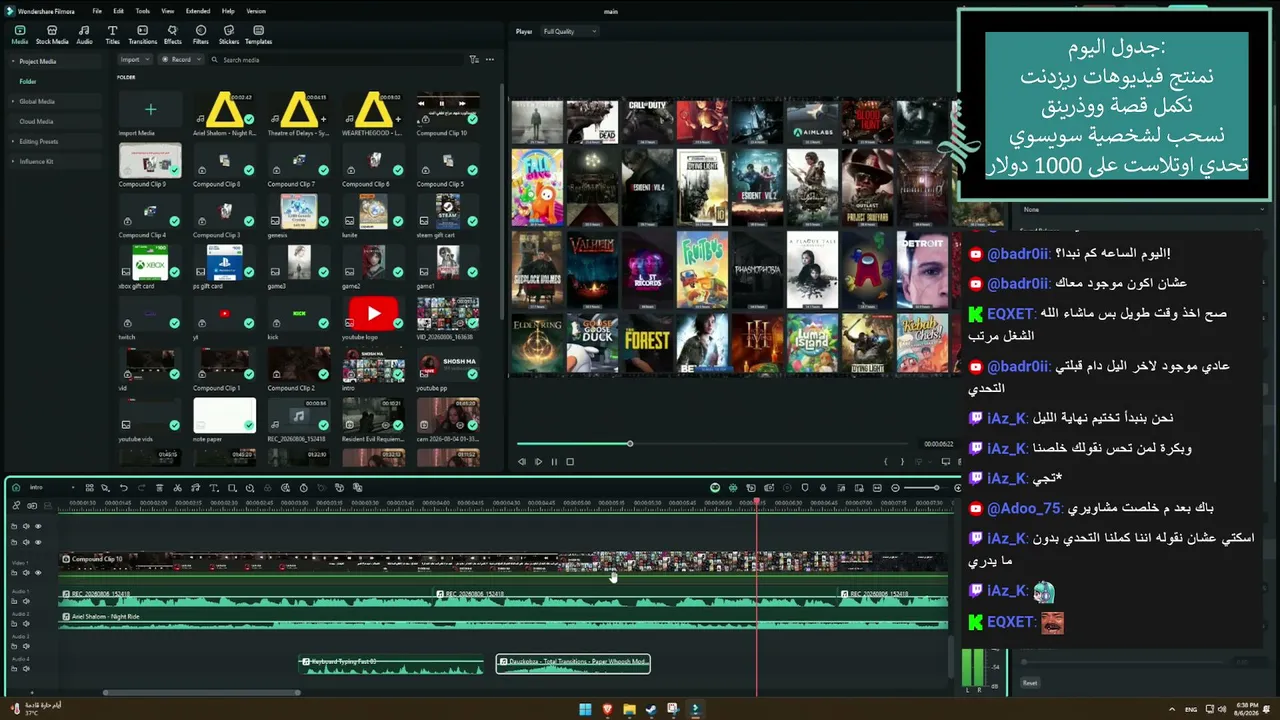Open the Titles tab
The image size is (1280, 720).
coord(112,35)
